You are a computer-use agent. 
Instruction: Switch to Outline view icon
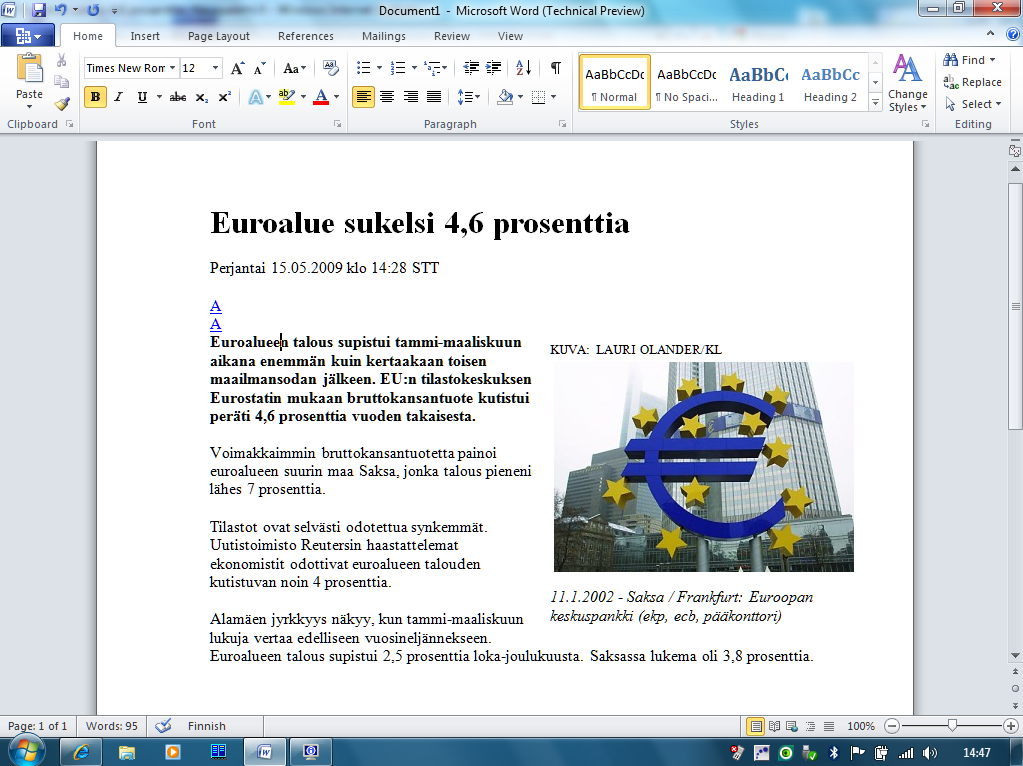coord(810,726)
